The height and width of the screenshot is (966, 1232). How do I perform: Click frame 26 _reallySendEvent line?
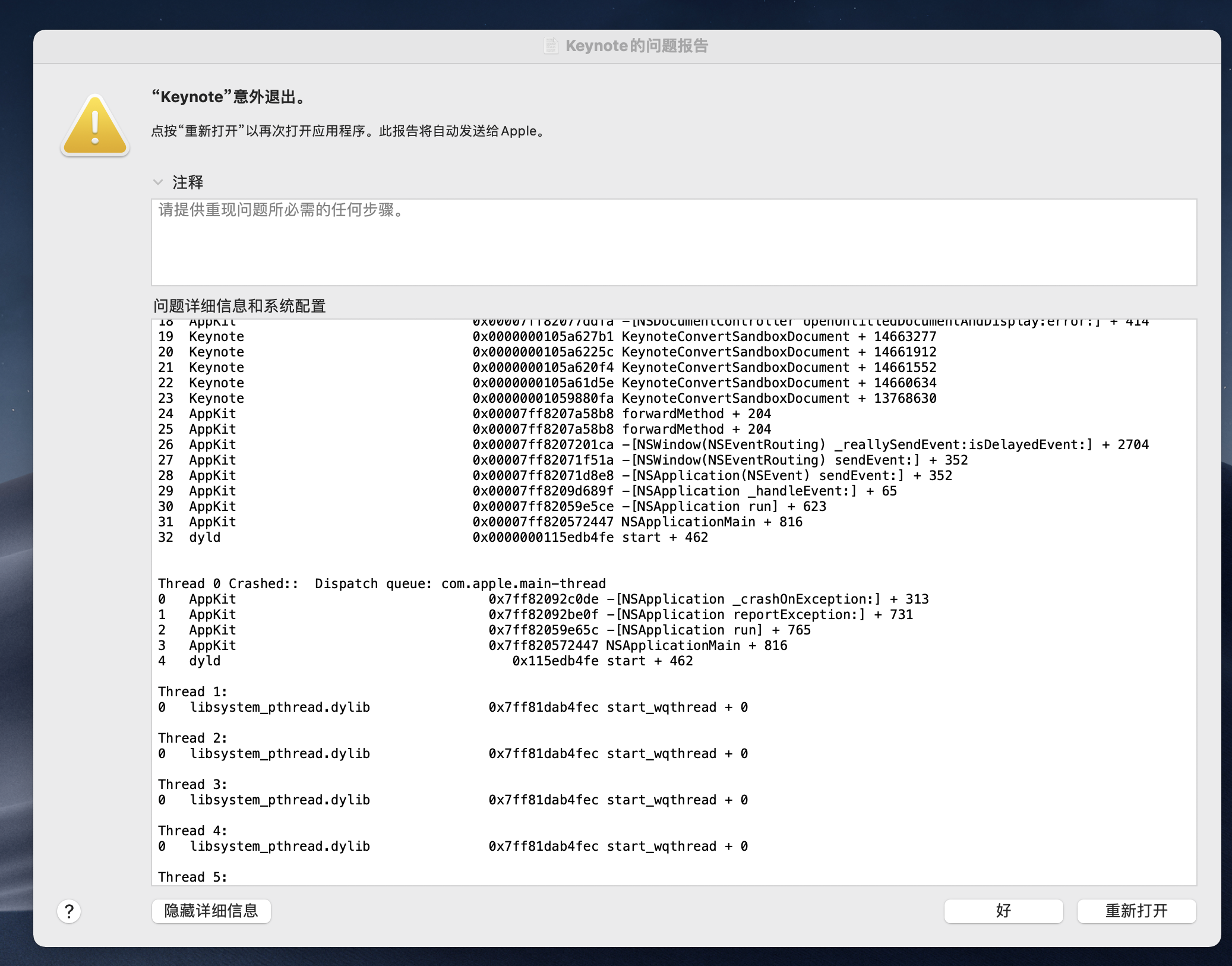click(652, 444)
